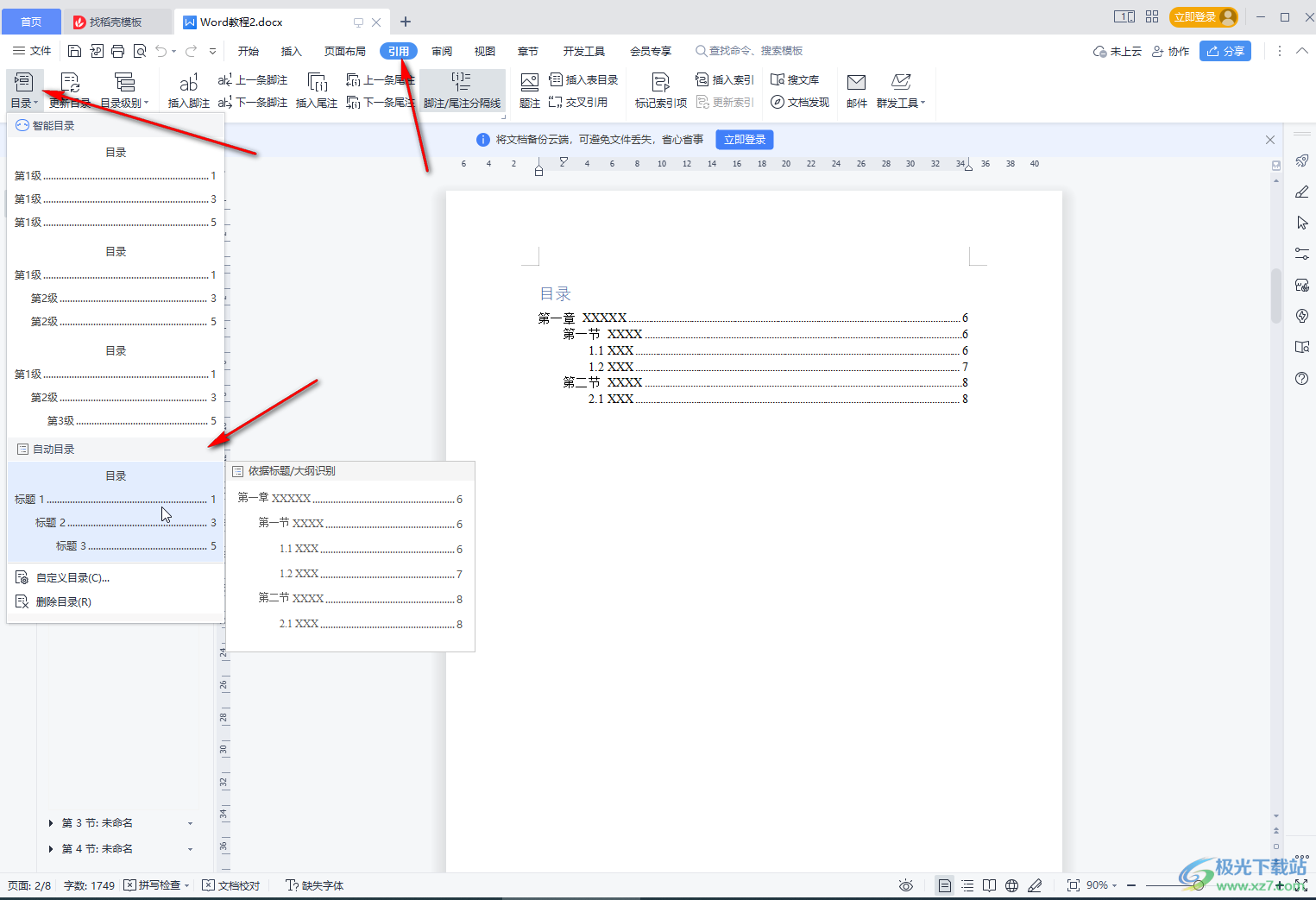Click the Update TOC (更新目录) icon
Image resolution: width=1316 pixels, height=900 pixels.
70,84
